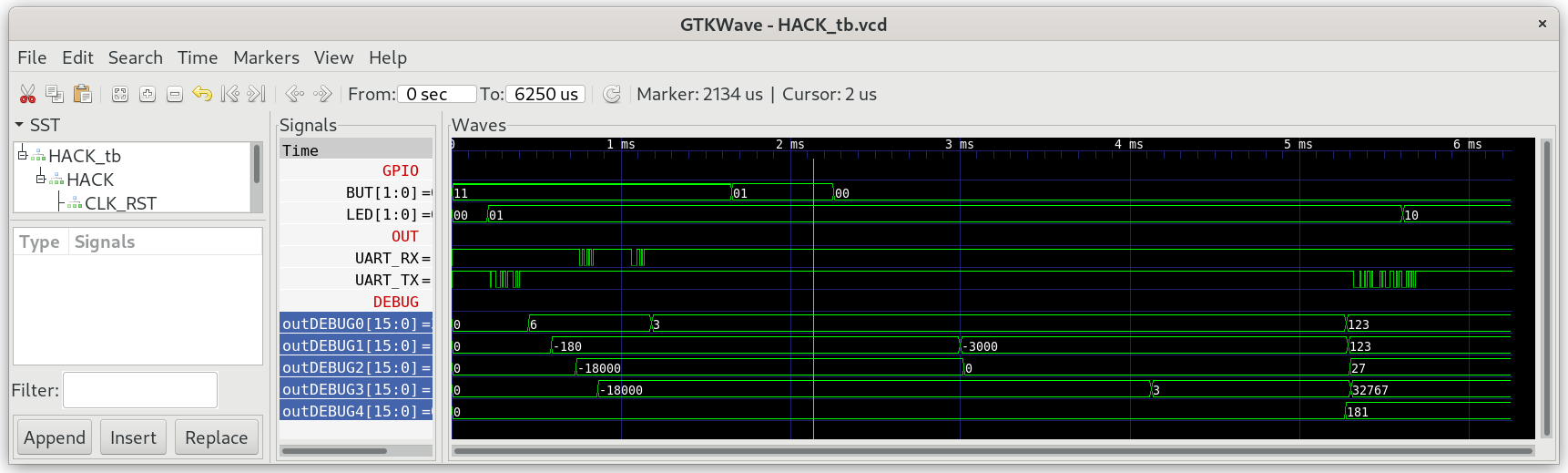Open the Markers menu
This screenshot has height=473, width=1568.
(266, 57)
